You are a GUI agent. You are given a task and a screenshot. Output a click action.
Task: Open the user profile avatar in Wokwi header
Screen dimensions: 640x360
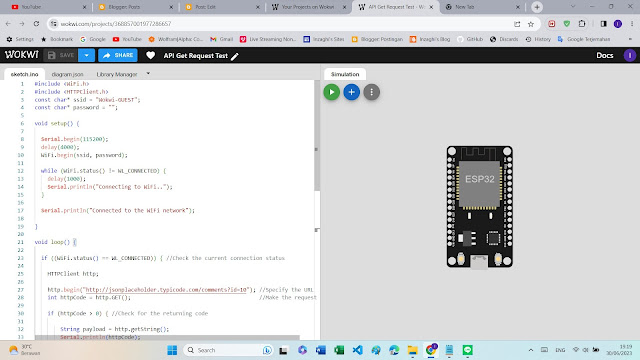[629, 55]
